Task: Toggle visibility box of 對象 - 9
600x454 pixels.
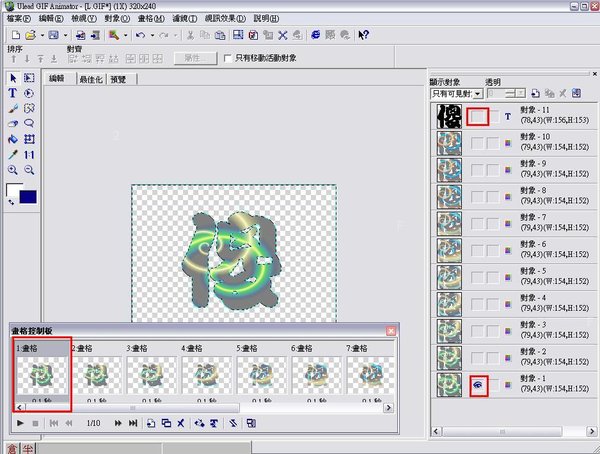Action: point(477,170)
